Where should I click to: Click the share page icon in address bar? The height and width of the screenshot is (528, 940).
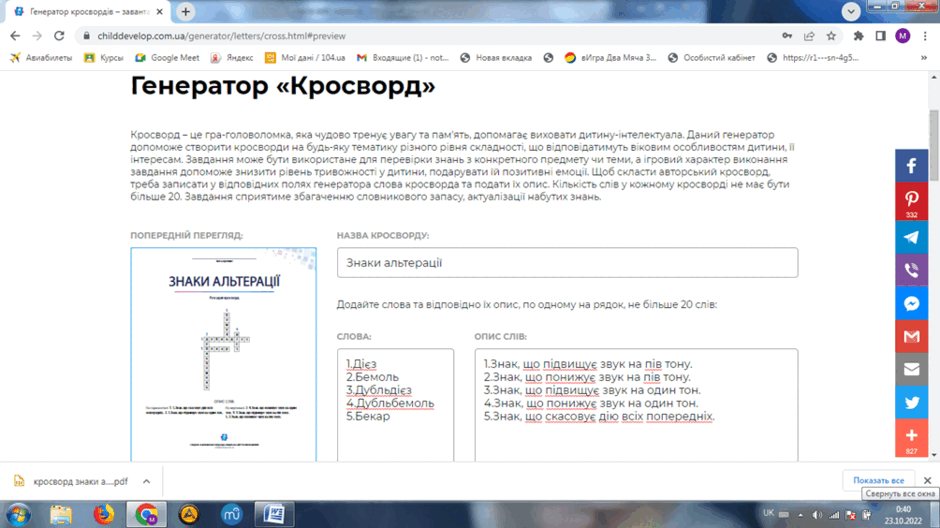click(x=809, y=36)
